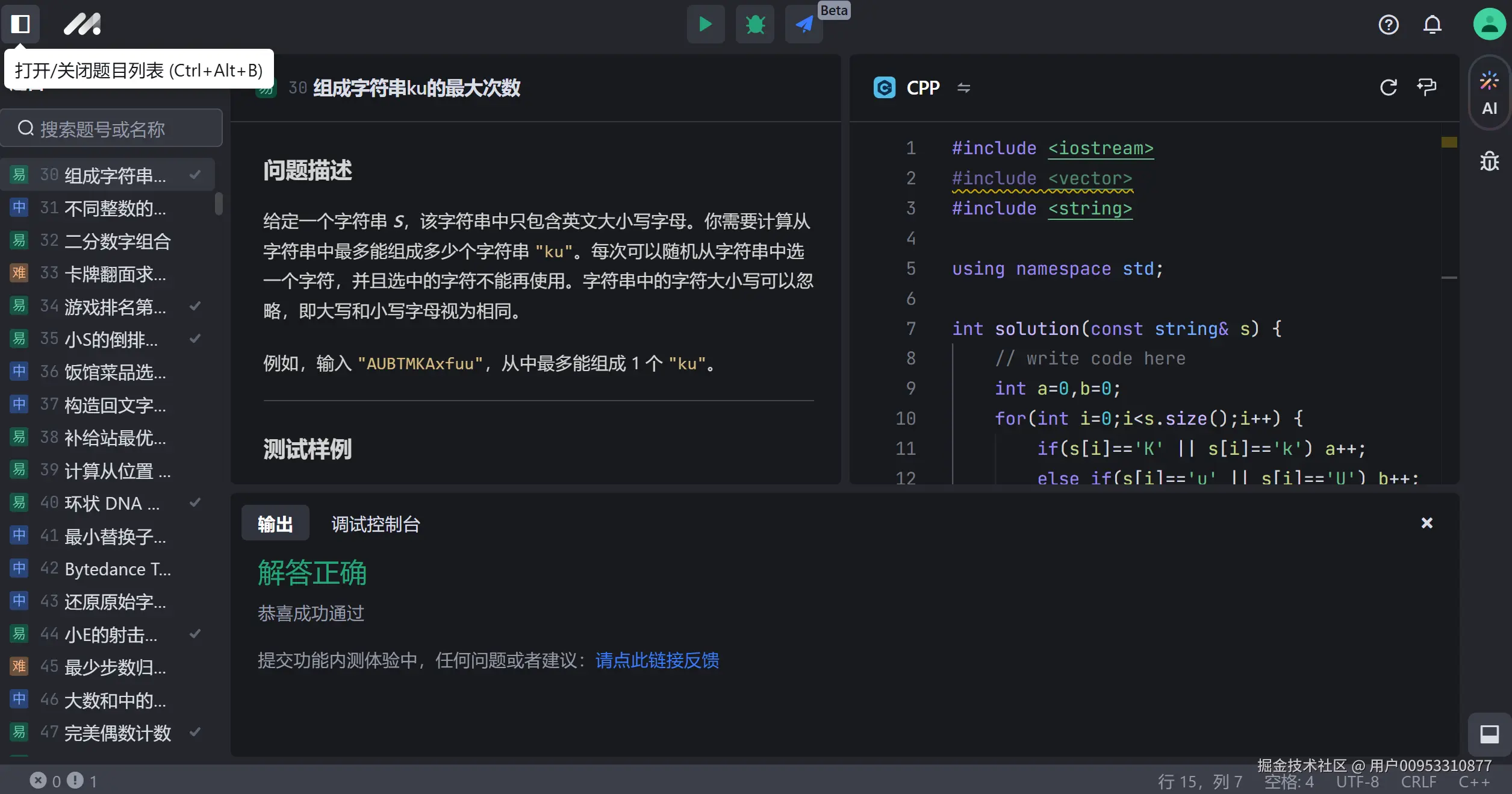Open problem 40 环状 DNA
The image size is (1512, 794).
click(x=107, y=504)
